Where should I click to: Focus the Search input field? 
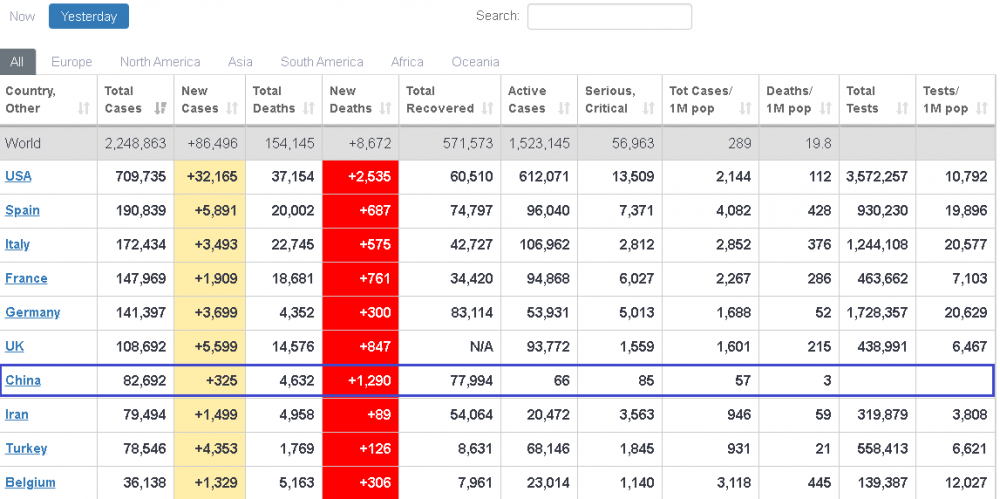pyautogui.click(x=609, y=17)
